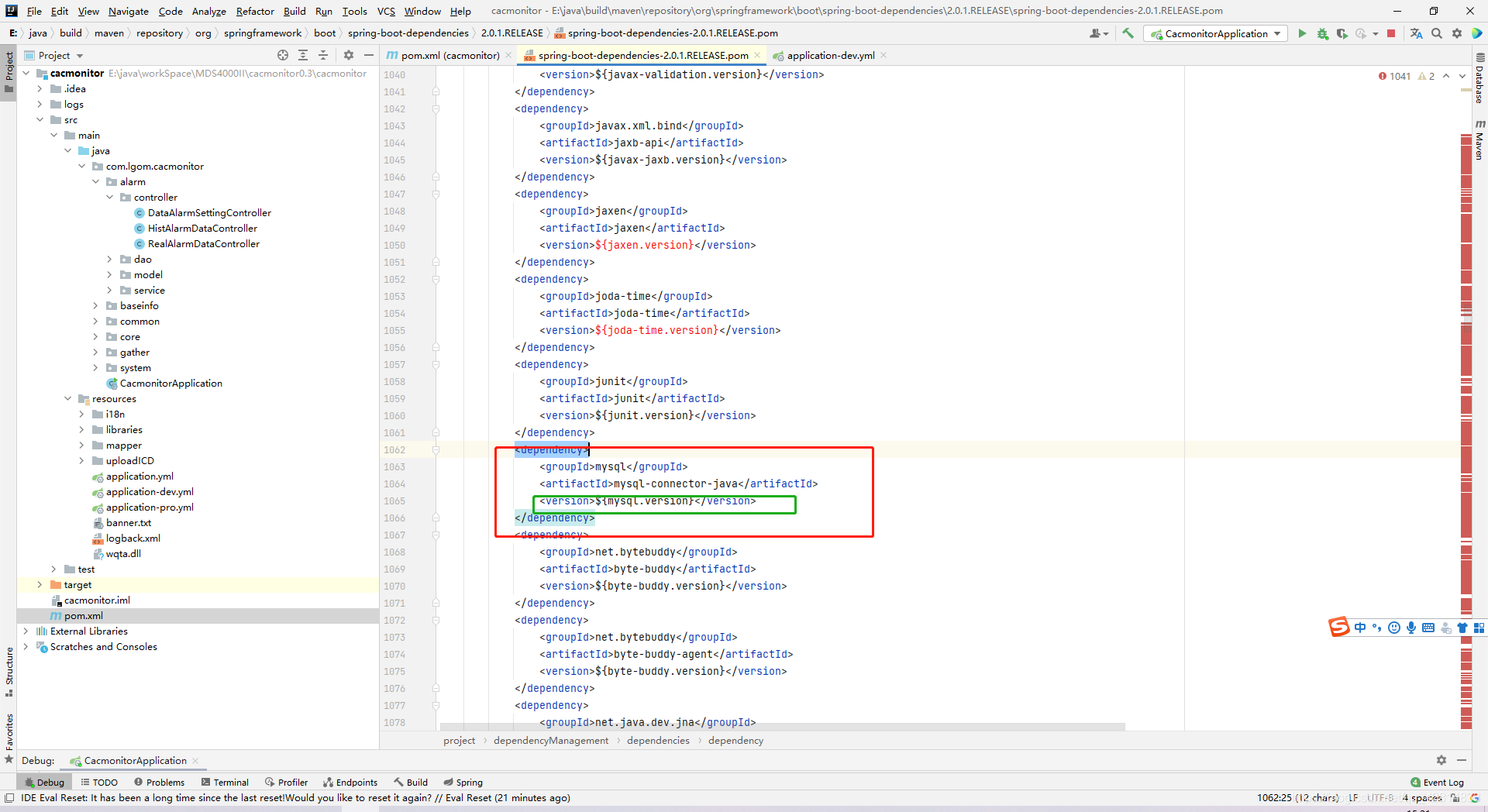Run CacmonitorApplication with the green play icon
This screenshot has height=812, width=1488.
[1302, 33]
